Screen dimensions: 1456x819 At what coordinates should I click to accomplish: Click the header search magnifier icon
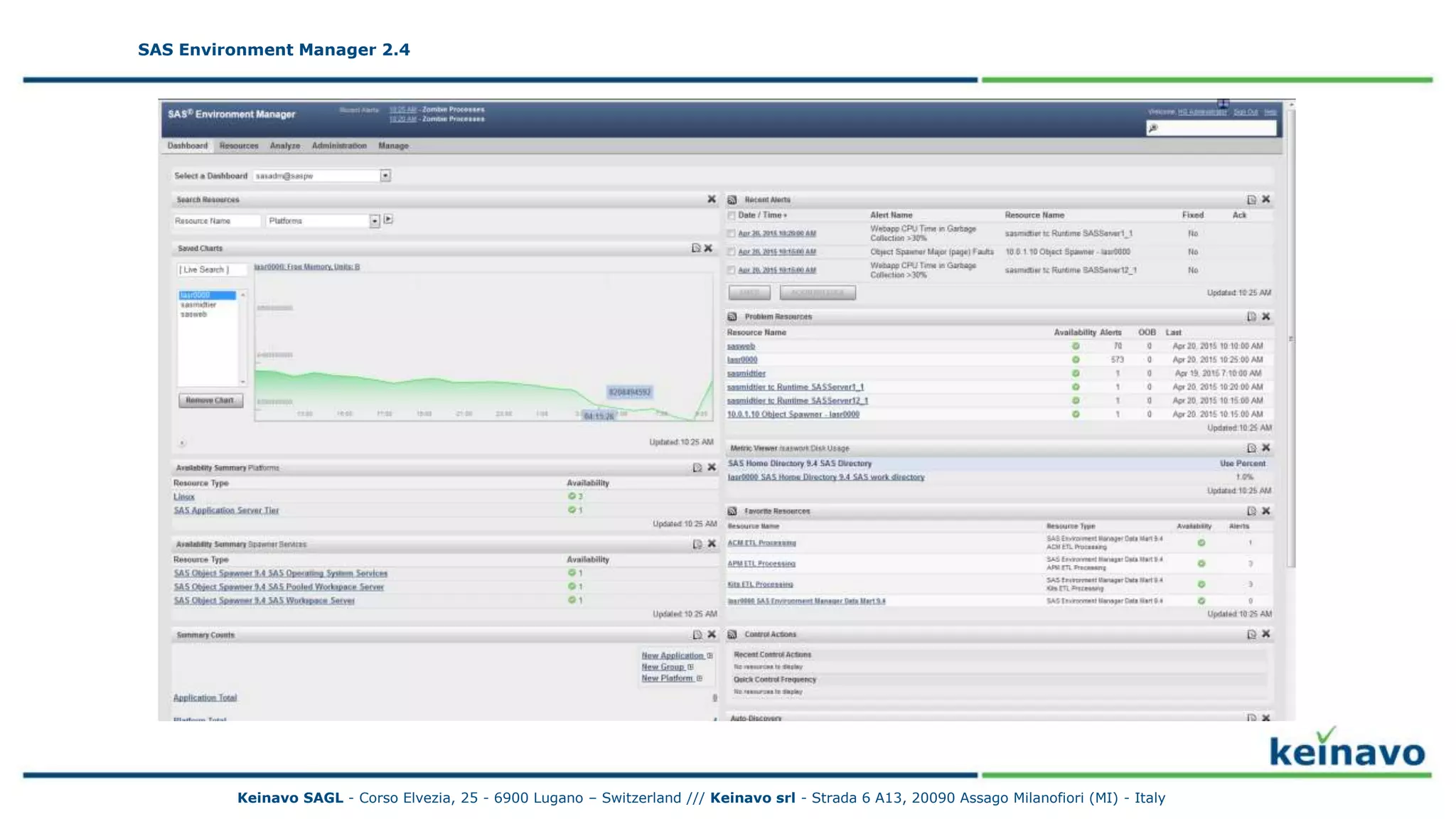1153,128
